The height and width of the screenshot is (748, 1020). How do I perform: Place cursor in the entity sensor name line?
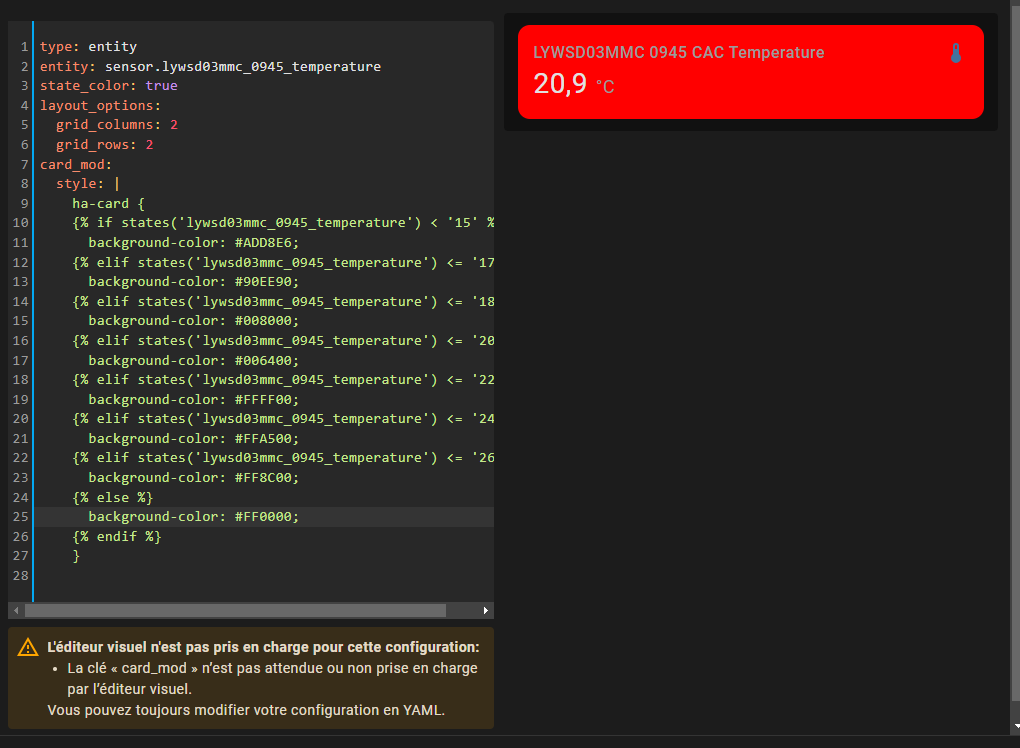[242, 67]
